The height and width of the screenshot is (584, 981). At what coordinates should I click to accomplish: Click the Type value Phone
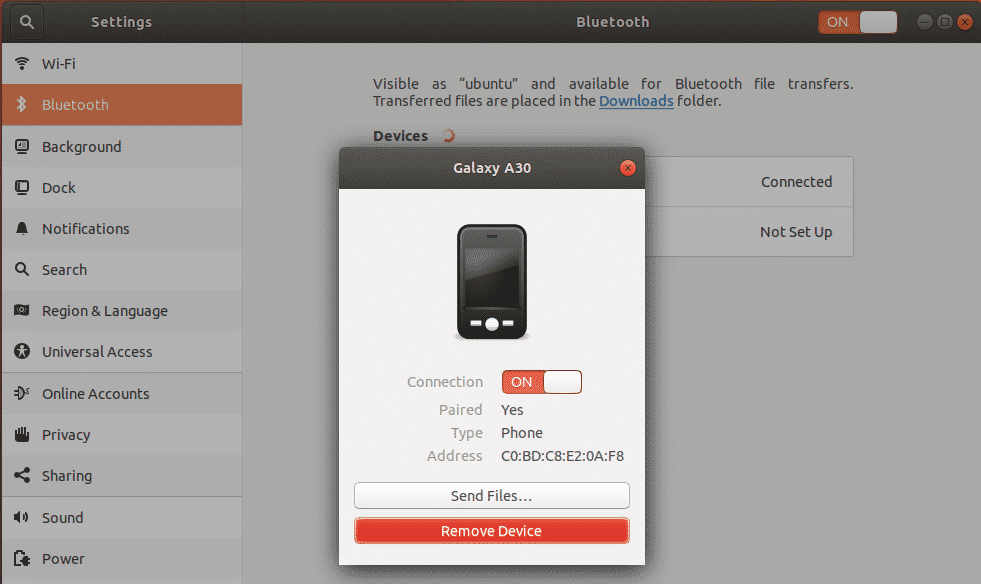522,433
